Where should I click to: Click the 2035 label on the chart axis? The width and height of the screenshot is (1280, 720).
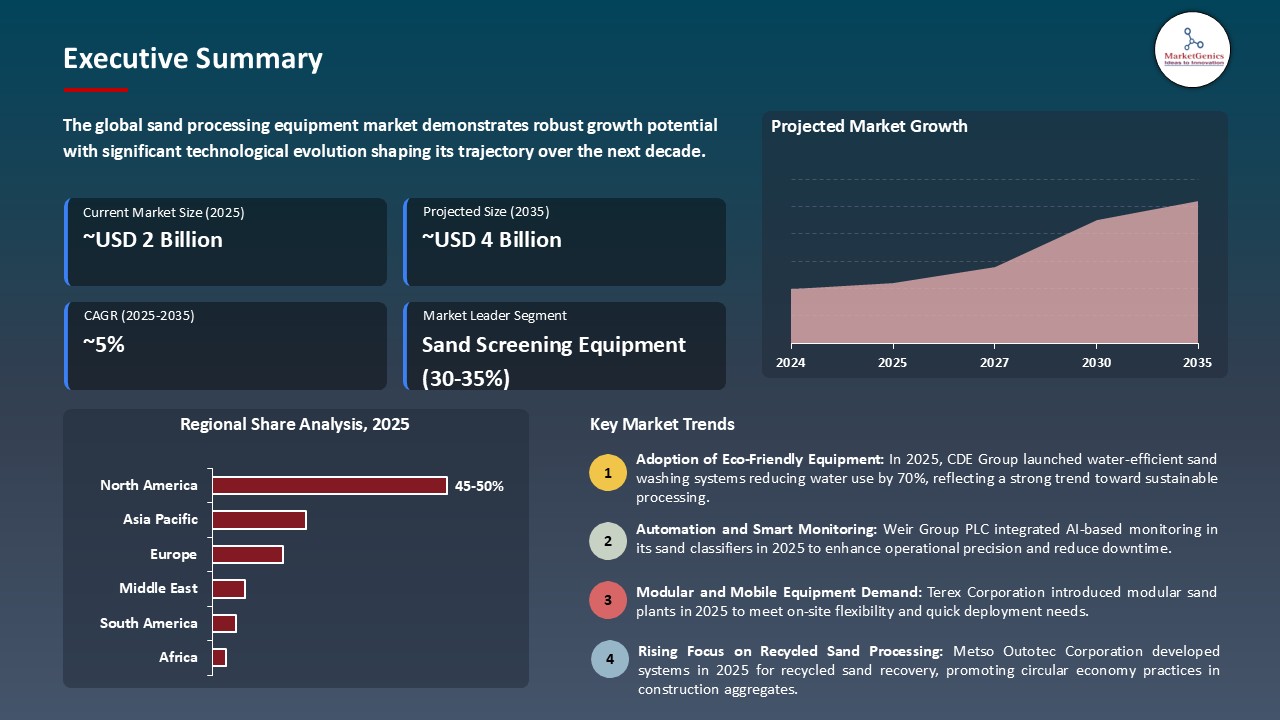click(1196, 363)
